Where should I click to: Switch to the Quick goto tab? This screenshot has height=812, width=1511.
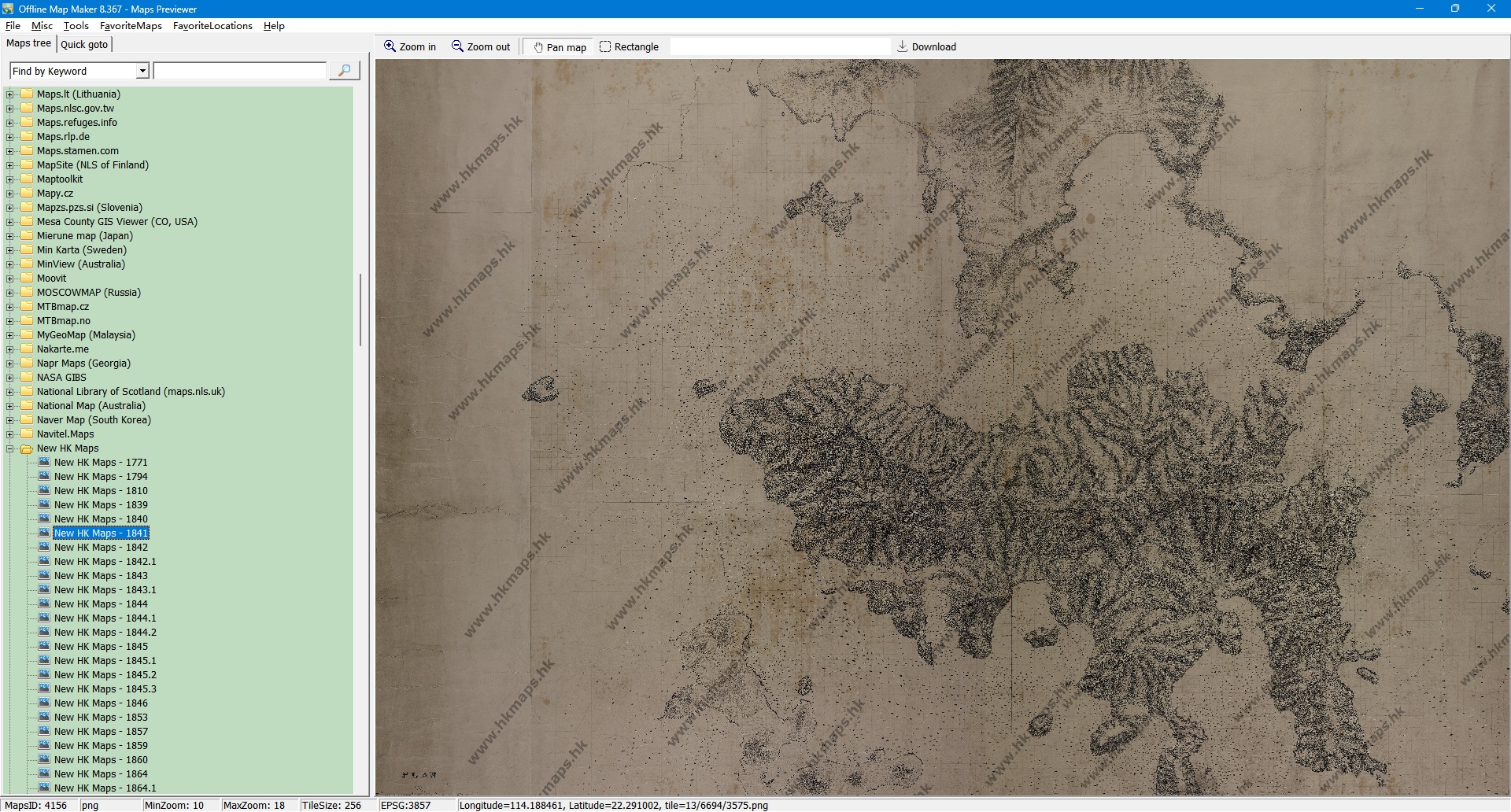[x=84, y=44]
